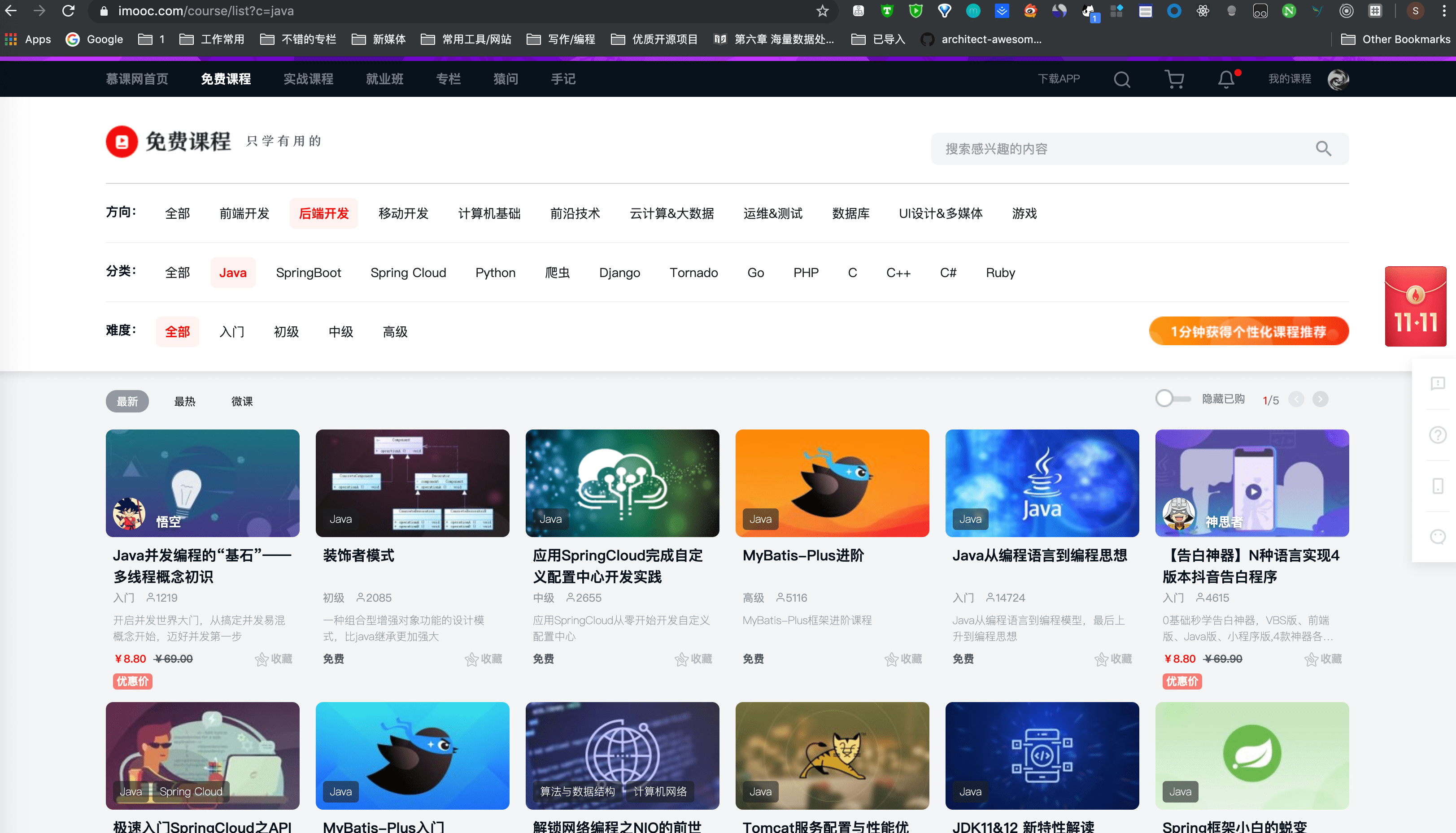Image resolution: width=1456 pixels, height=833 pixels.
Task: Toggle the 隐藏已购 switch
Action: pos(1172,399)
